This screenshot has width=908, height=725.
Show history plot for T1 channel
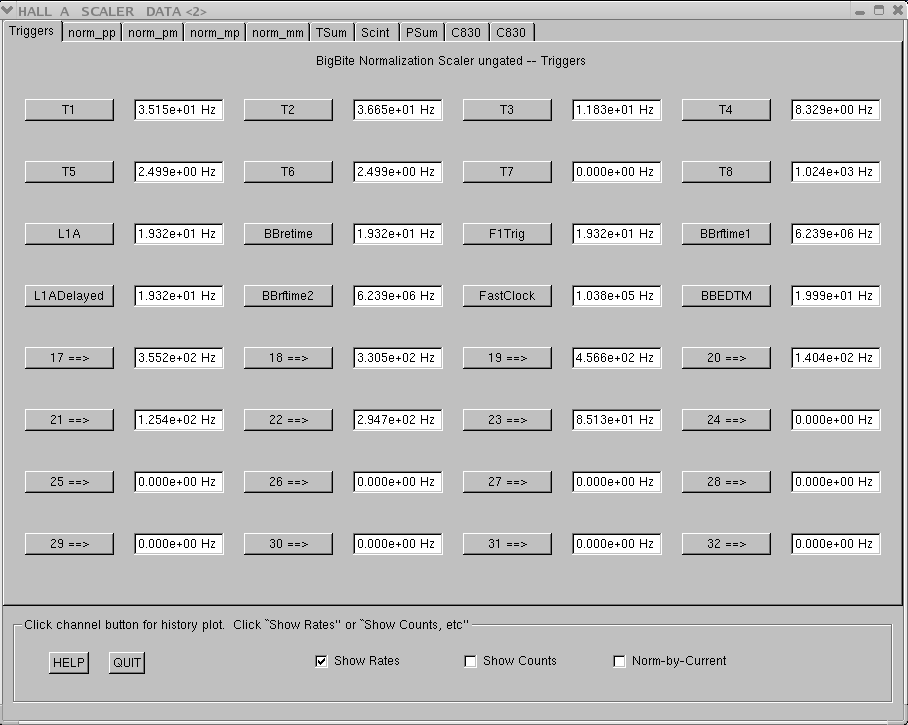point(69,110)
